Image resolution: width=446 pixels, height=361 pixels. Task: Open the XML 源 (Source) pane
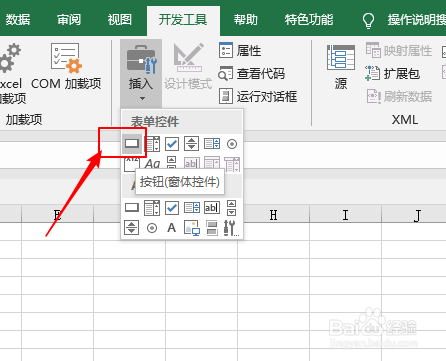(341, 68)
